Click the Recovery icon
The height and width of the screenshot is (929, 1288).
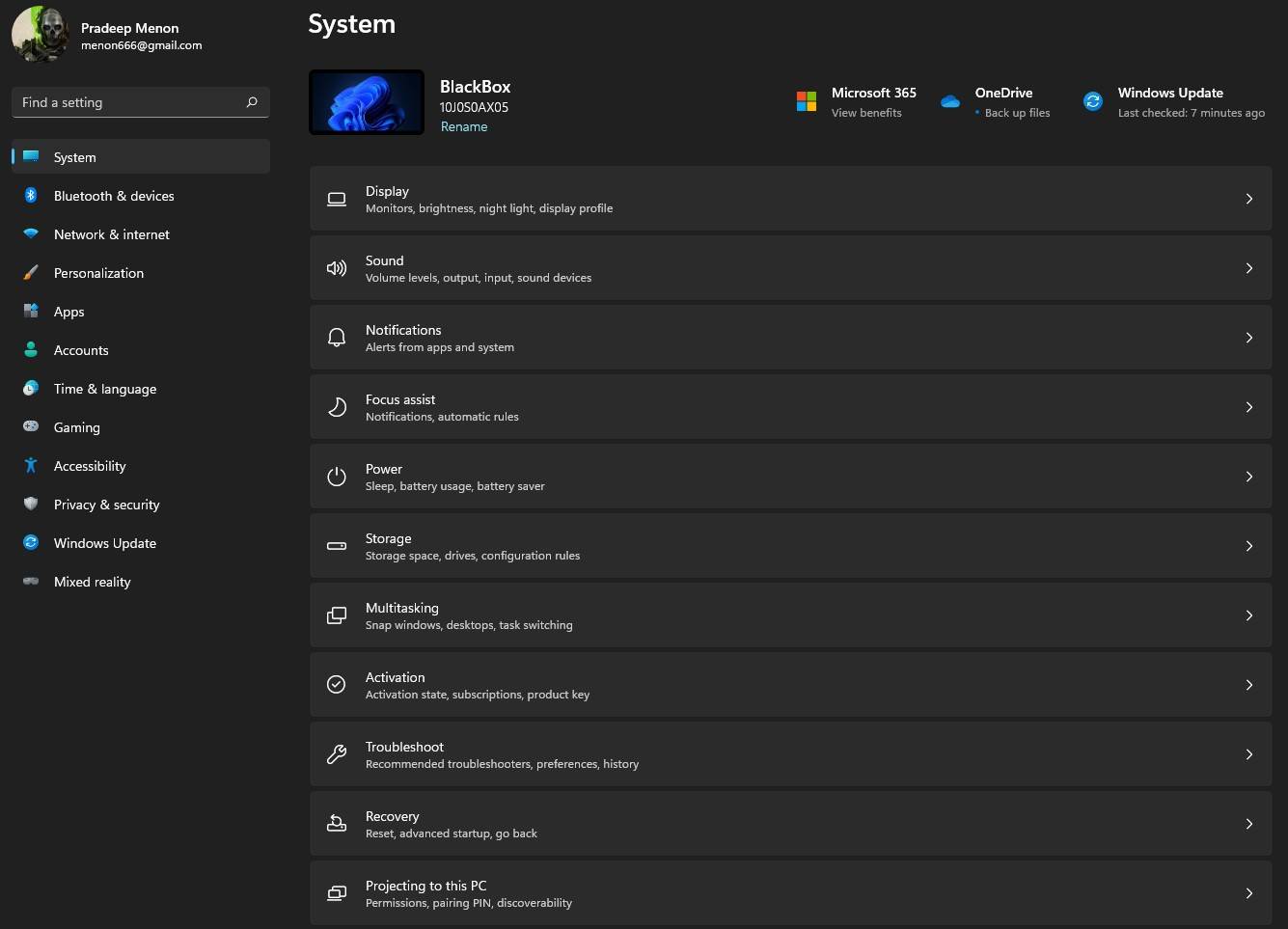click(337, 824)
